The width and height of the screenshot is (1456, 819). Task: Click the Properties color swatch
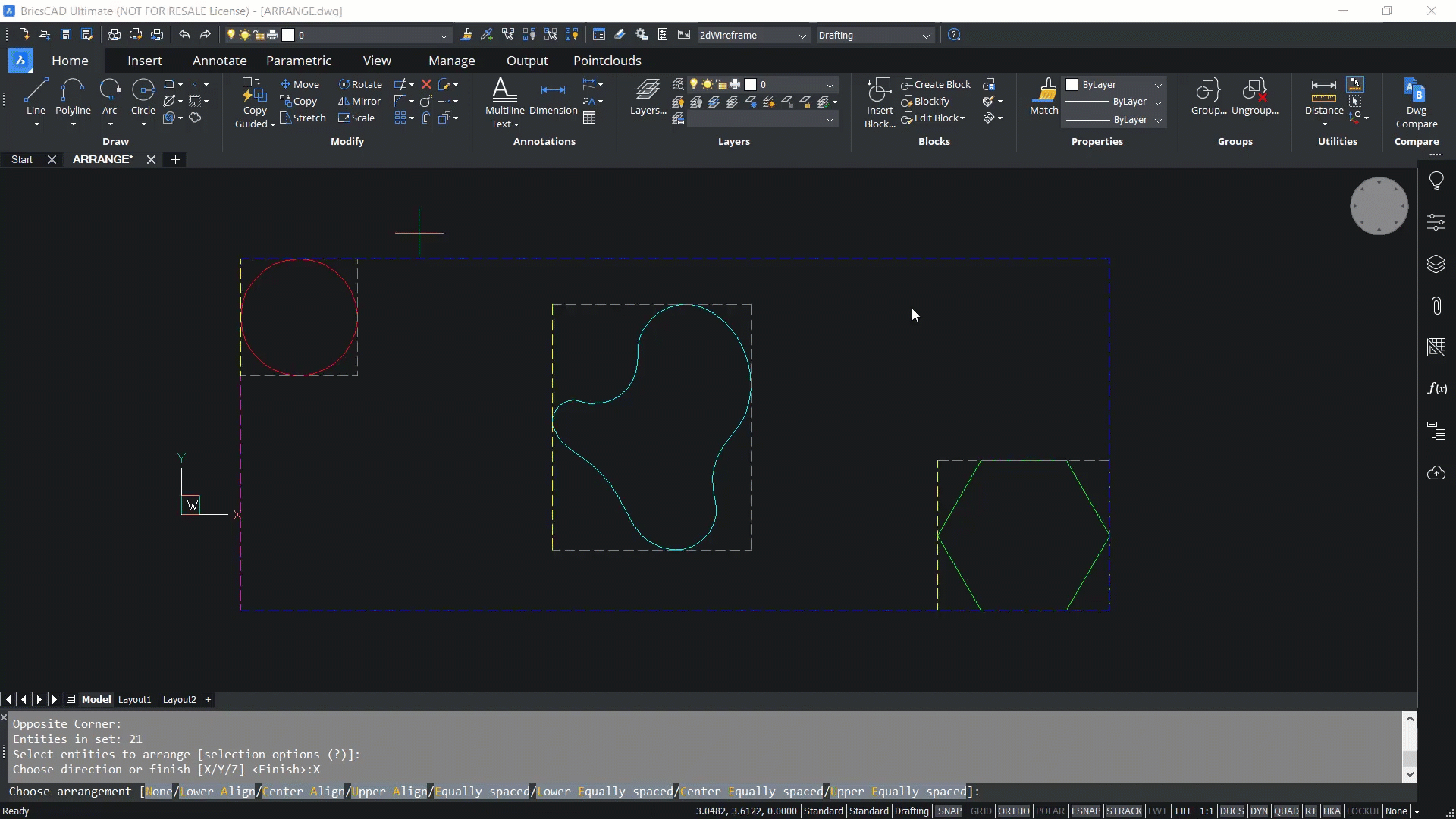click(1072, 85)
